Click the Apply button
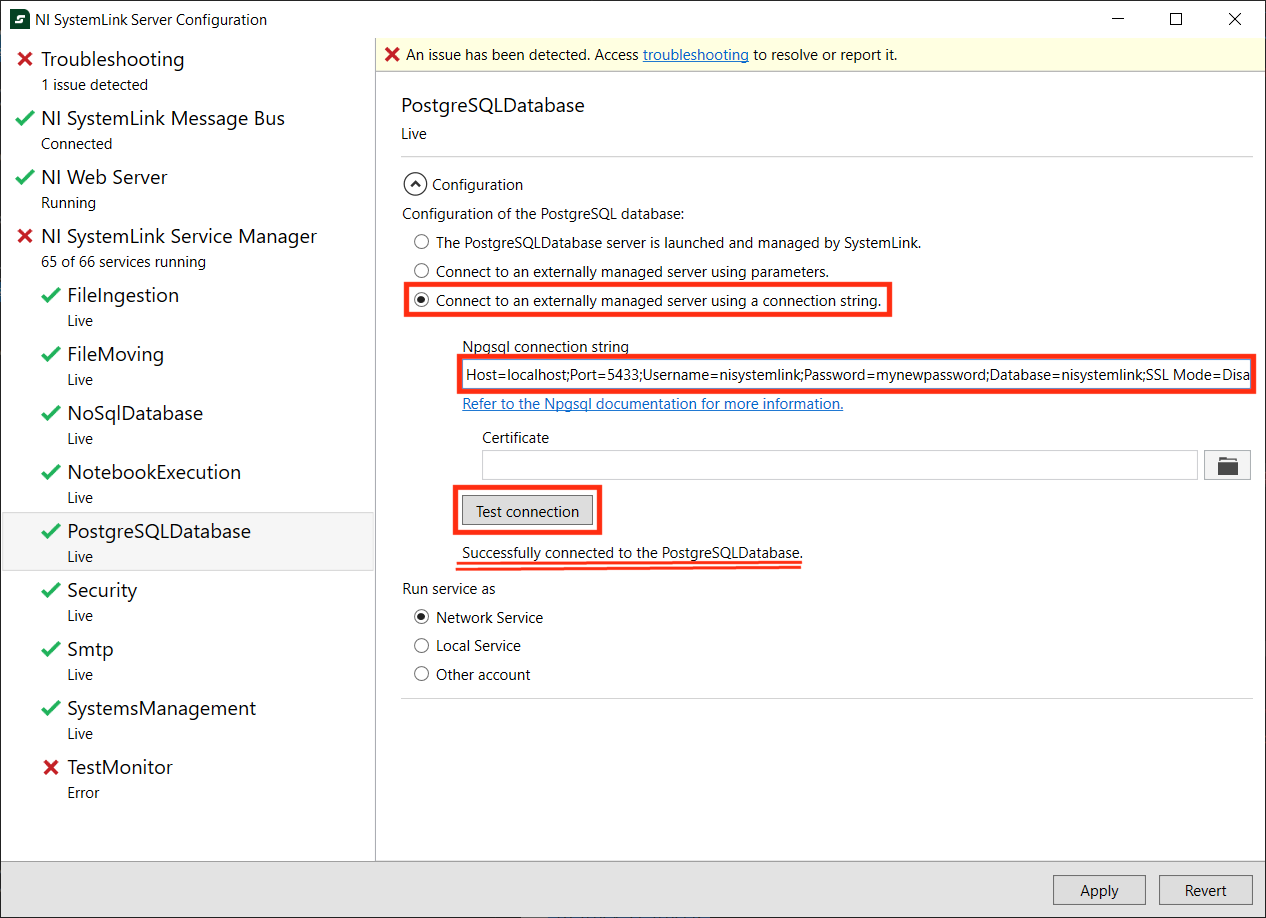This screenshot has width=1266, height=918. (x=1099, y=890)
